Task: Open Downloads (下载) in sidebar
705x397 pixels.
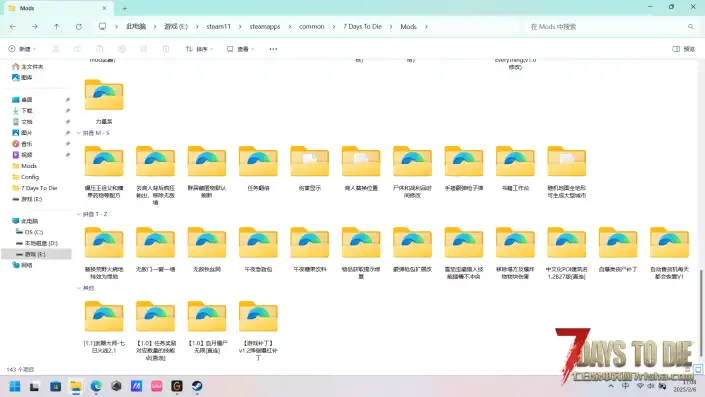Action: point(22,111)
